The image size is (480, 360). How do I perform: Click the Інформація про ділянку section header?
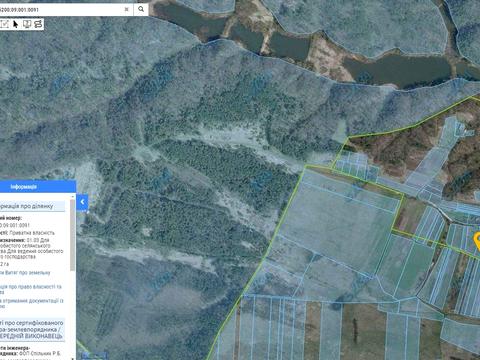[32, 206]
